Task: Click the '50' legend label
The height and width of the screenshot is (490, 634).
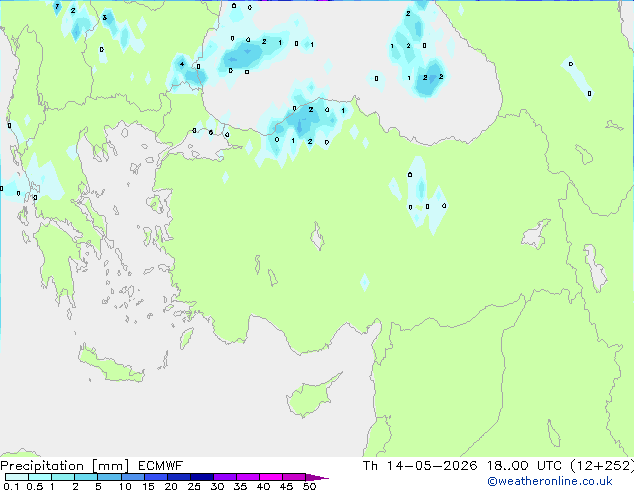Action: [x=309, y=486]
